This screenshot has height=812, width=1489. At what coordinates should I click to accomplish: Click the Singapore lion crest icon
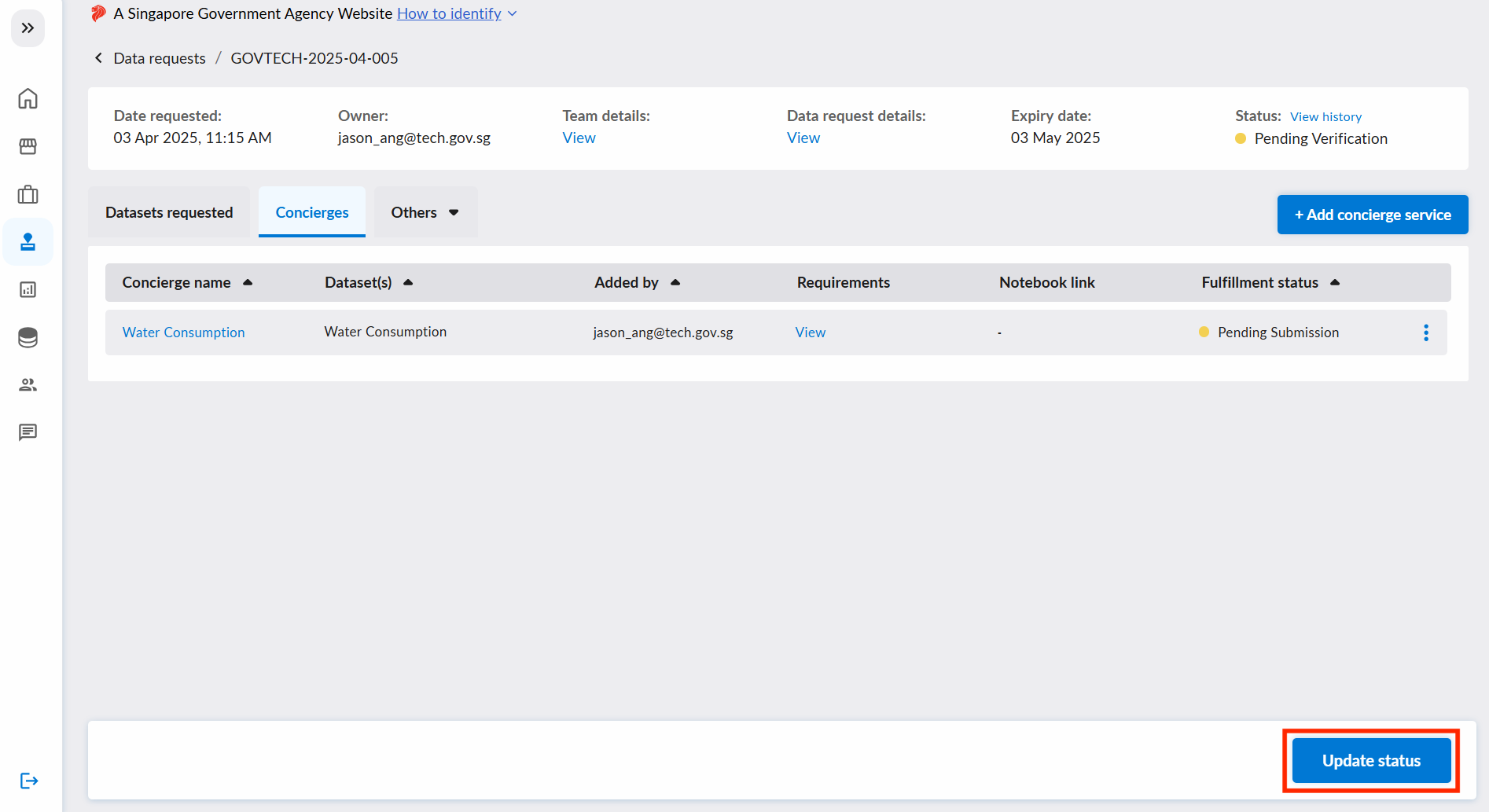[x=98, y=13]
